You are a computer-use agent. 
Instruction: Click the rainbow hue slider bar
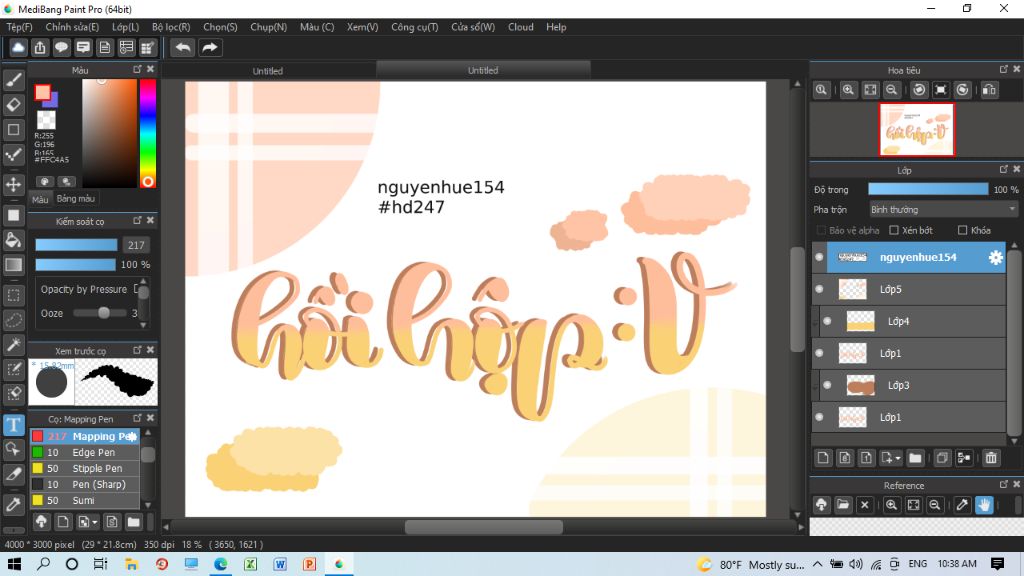[x=148, y=133]
